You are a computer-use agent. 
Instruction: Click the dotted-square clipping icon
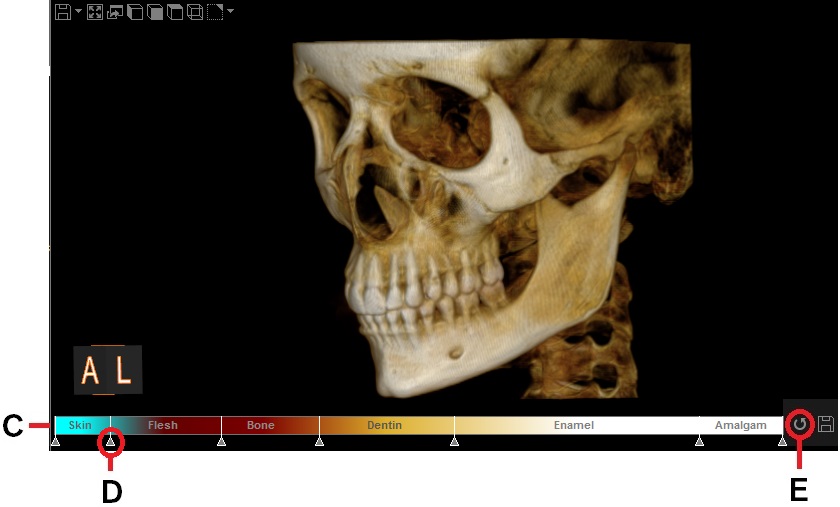click(x=215, y=12)
